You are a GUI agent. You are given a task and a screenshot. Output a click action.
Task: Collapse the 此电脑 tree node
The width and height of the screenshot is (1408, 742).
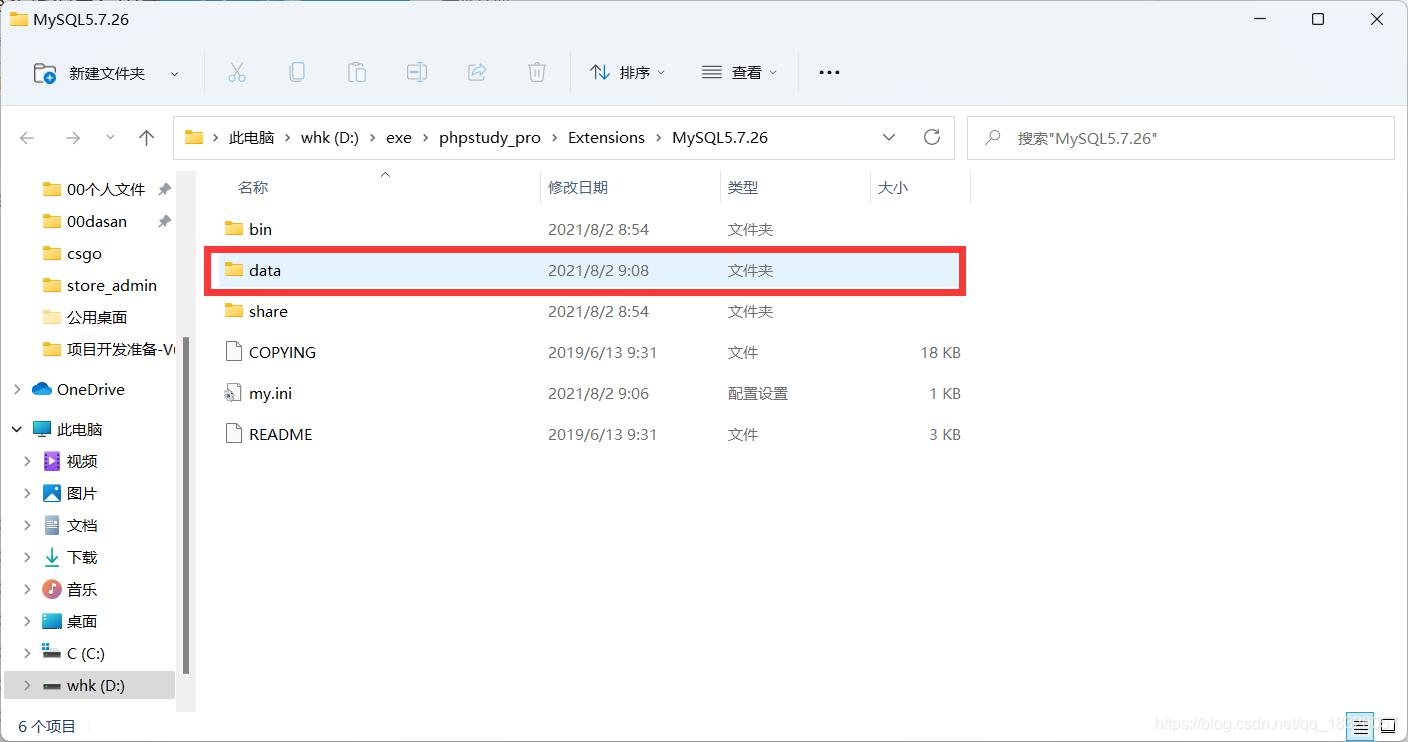tap(17, 429)
